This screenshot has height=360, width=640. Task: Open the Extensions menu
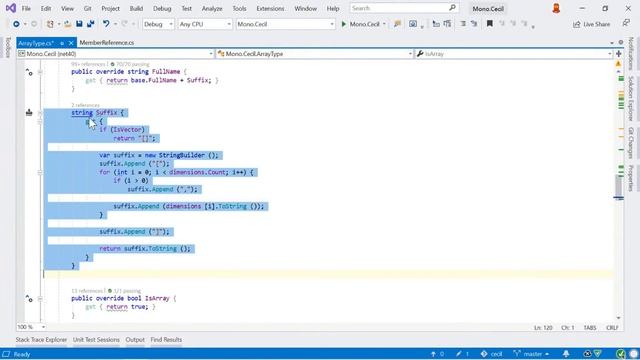[x=270, y=8]
